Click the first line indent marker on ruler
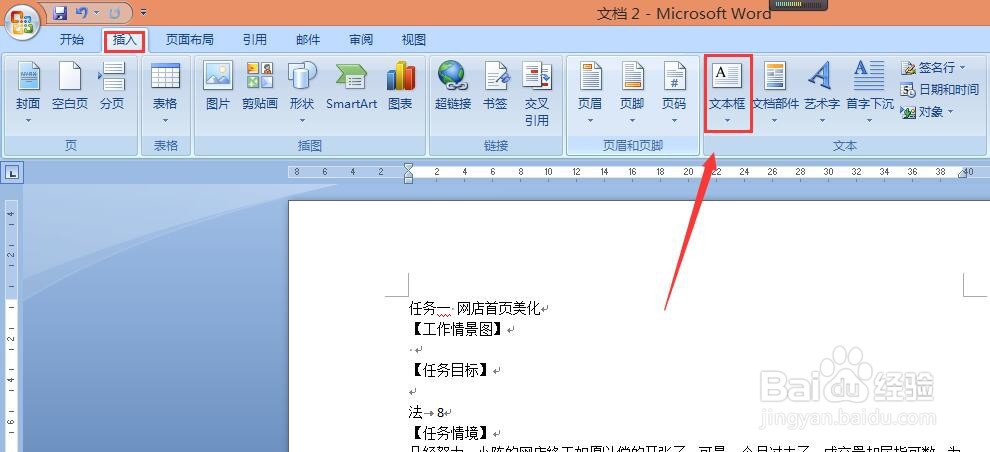Viewport: 990px width, 452px height. [409, 167]
